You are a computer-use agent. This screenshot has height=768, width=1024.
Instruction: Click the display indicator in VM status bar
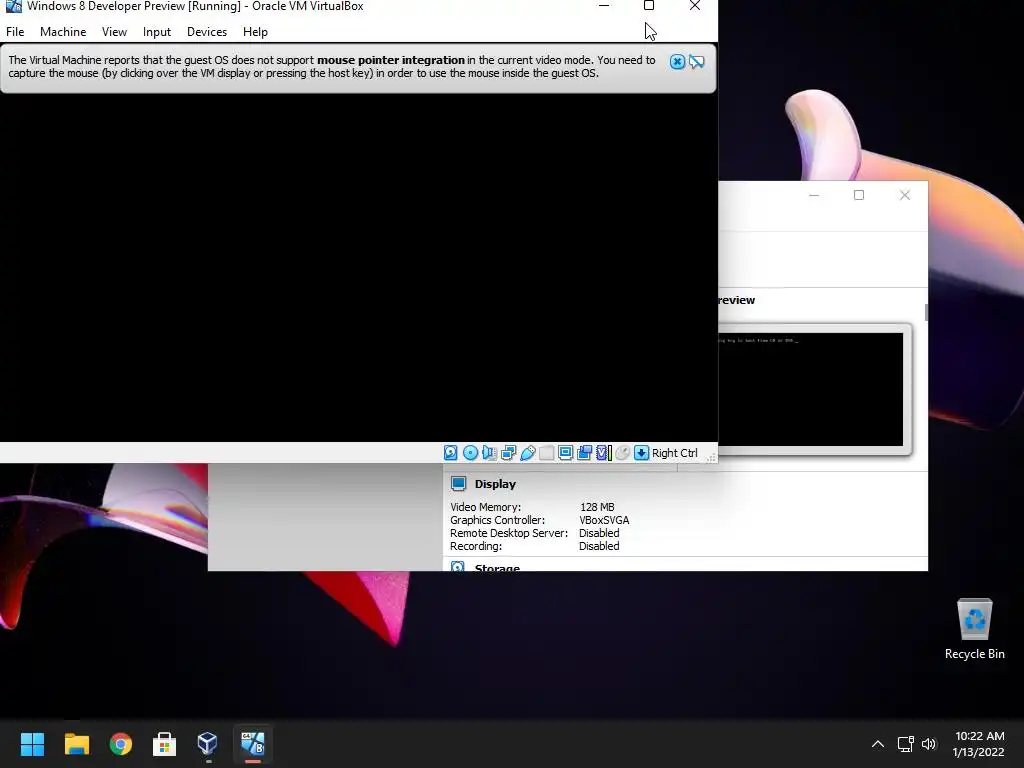pyautogui.click(x=566, y=453)
